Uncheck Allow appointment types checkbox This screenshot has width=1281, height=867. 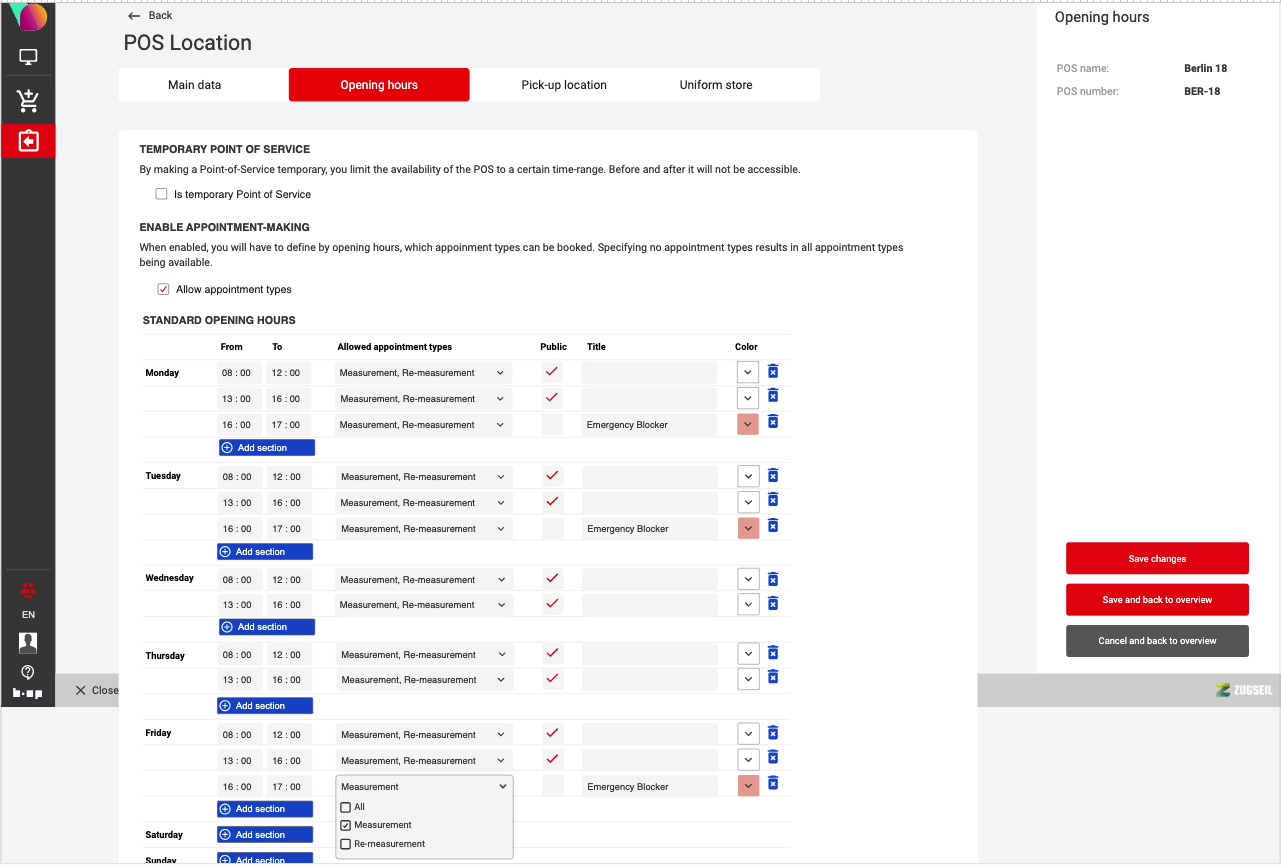163,290
